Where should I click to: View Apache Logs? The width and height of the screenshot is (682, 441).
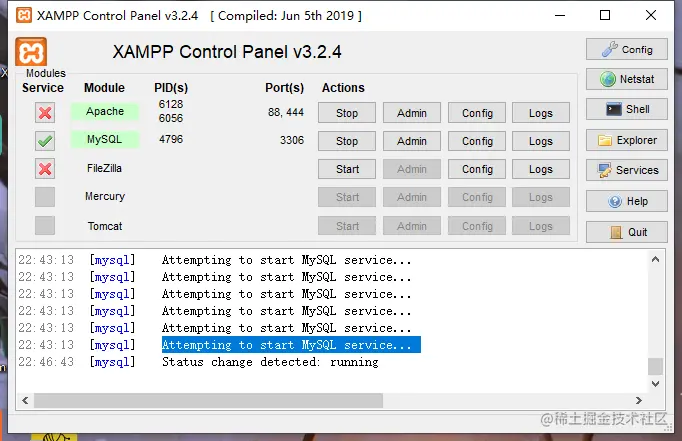pos(541,113)
